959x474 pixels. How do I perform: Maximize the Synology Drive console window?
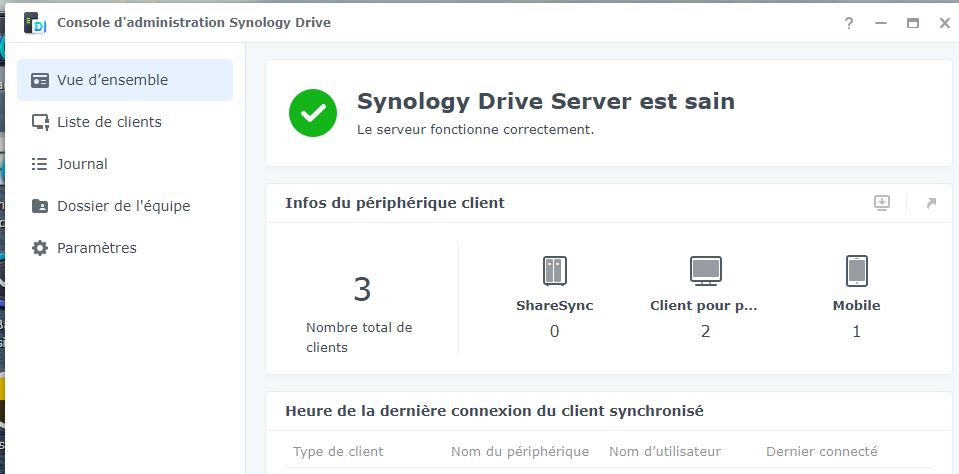coord(913,23)
